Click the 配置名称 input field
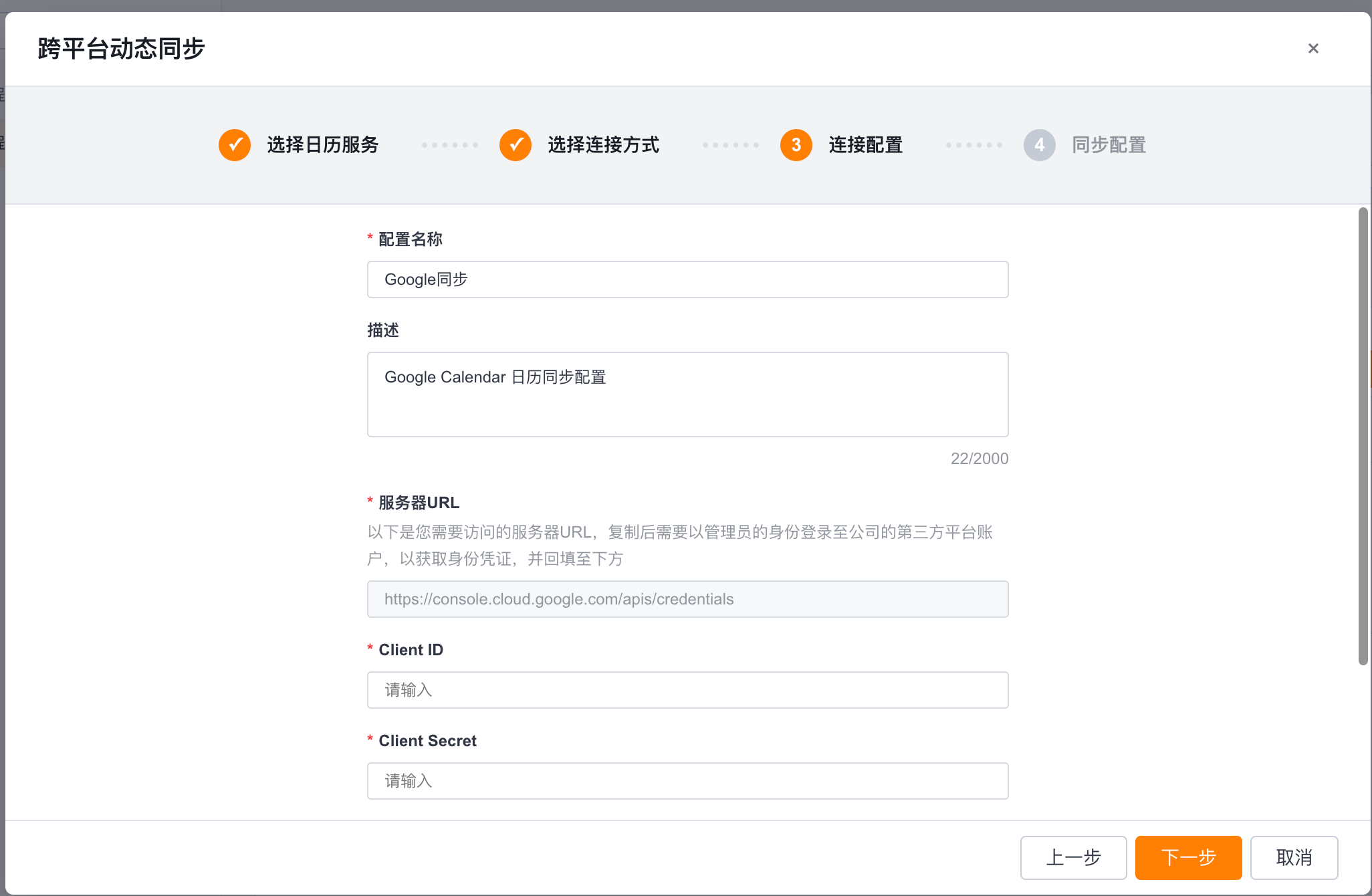This screenshot has width=1372, height=896. coord(687,279)
